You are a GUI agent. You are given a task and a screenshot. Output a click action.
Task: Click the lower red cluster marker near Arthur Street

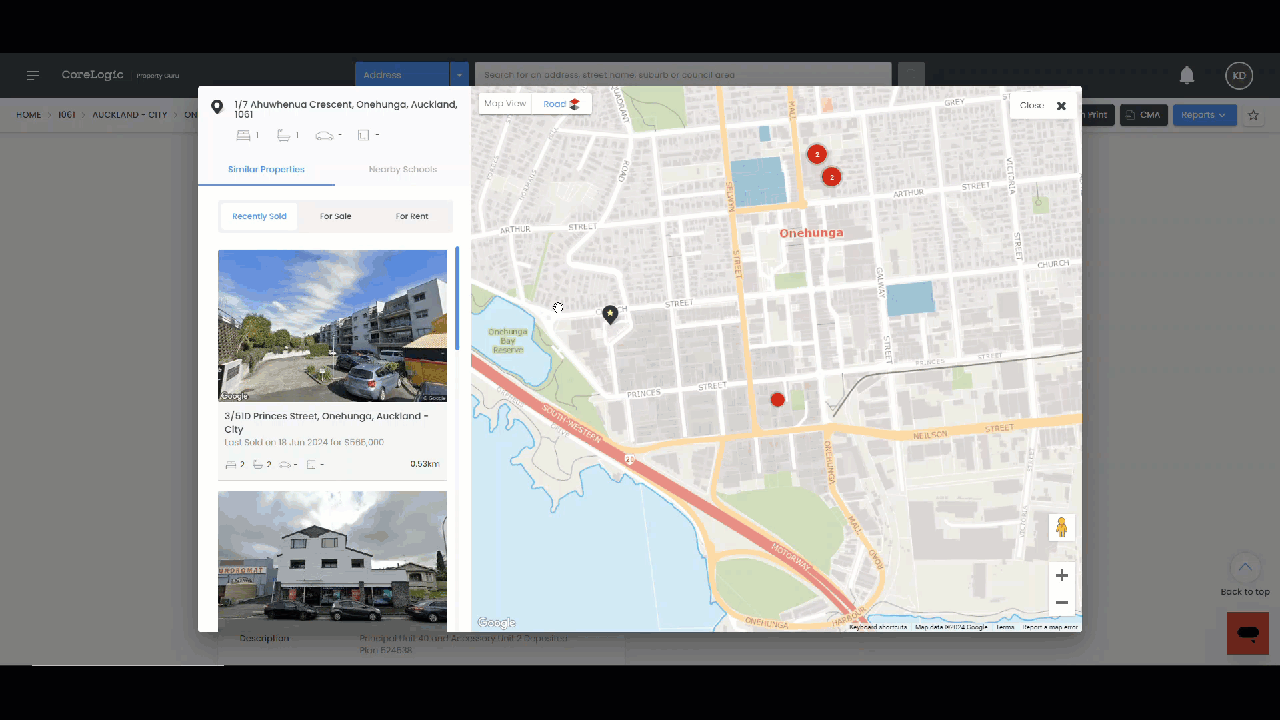point(831,177)
